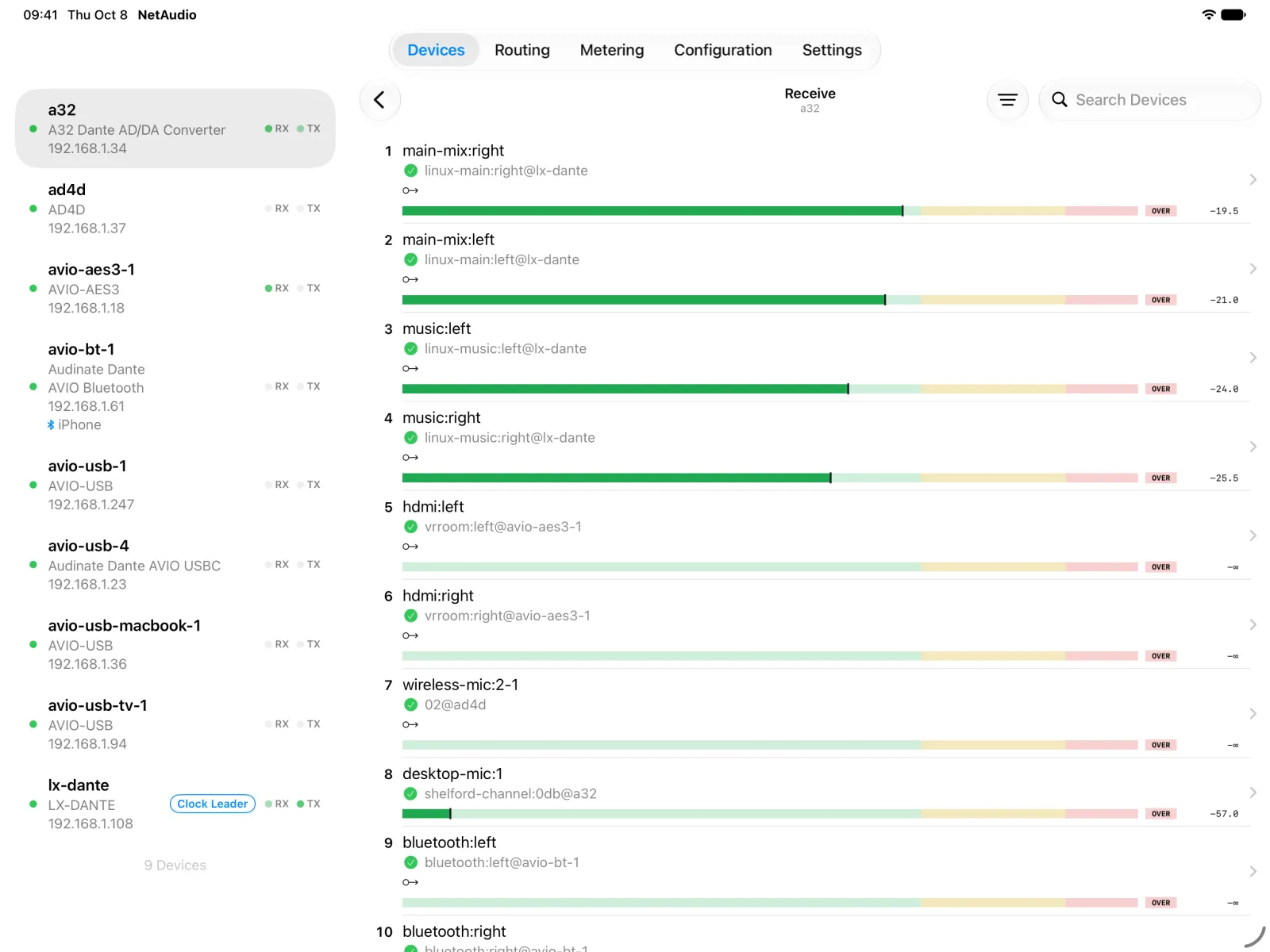
Task: Focus the Search Devices field
Action: click(x=1149, y=100)
